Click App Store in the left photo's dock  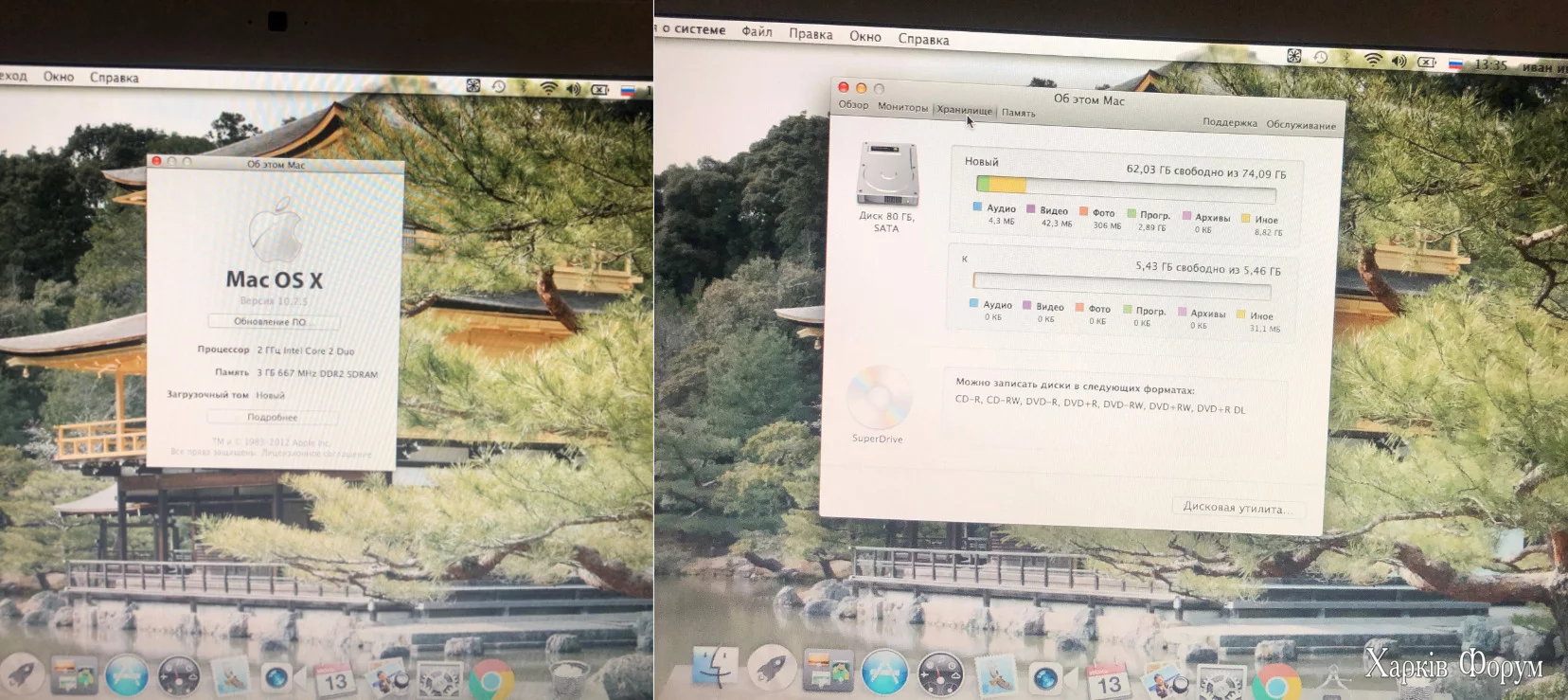tap(127, 675)
